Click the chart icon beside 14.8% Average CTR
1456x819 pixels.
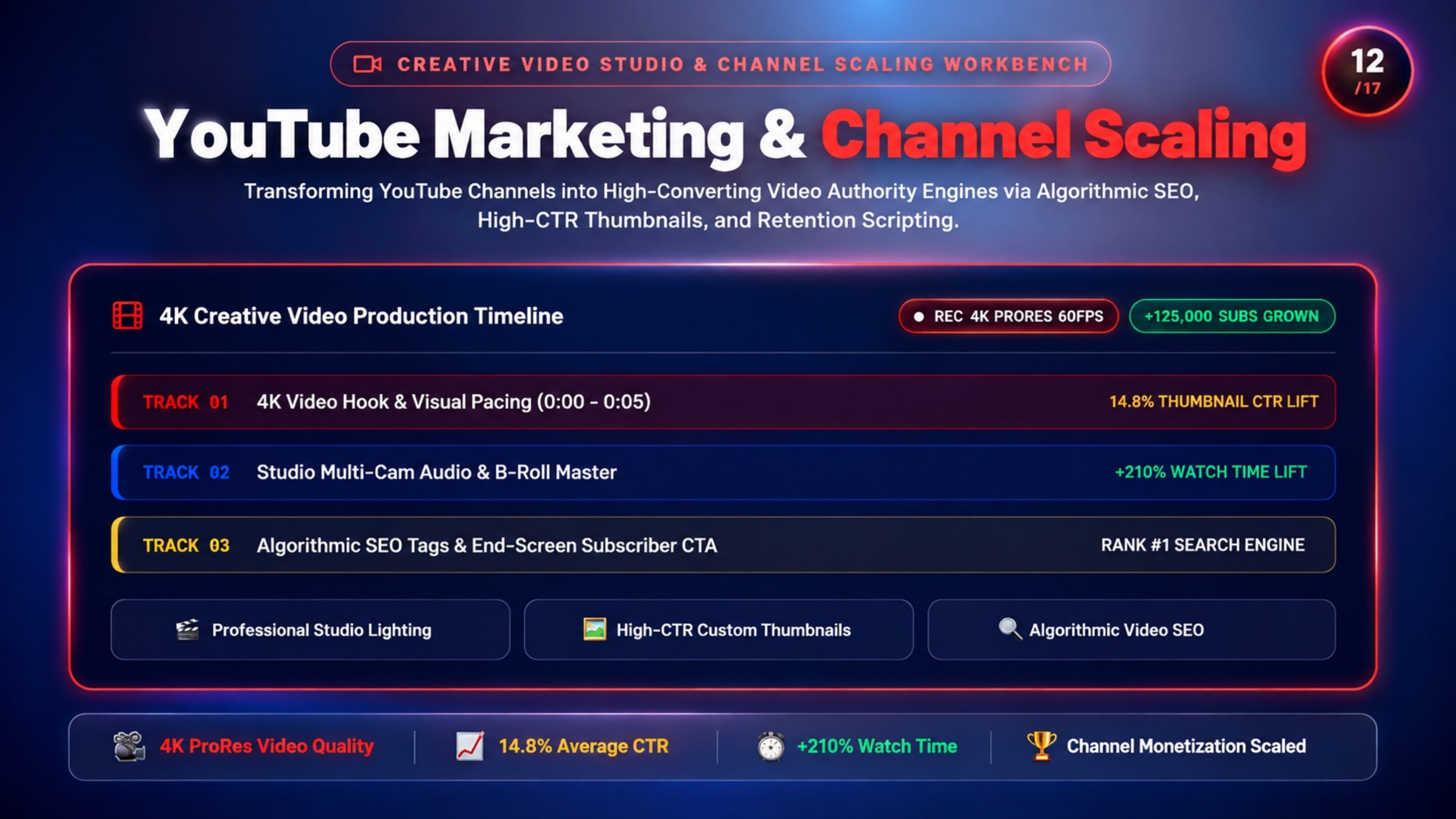(x=470, y=746)
